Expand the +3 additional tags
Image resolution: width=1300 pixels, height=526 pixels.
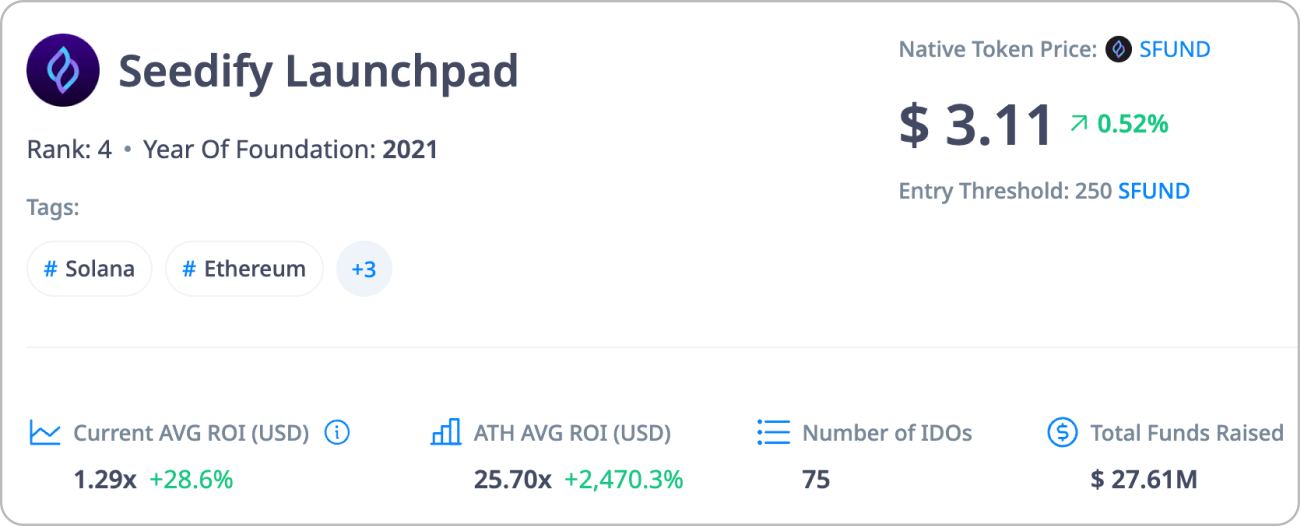(364, 269)
